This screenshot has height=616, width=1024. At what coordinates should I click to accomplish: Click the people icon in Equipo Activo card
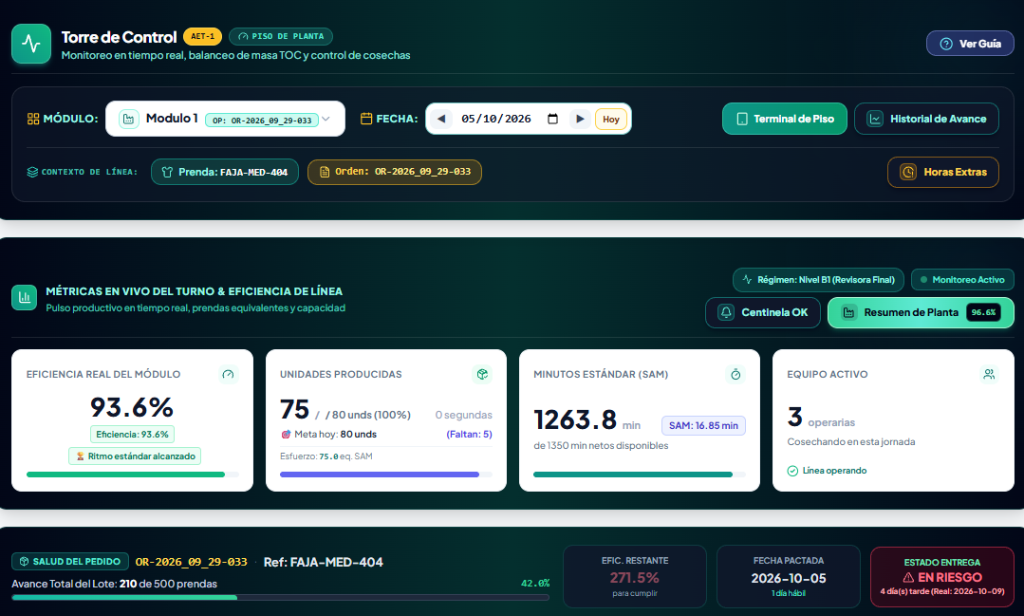click(x=989, y=374)
